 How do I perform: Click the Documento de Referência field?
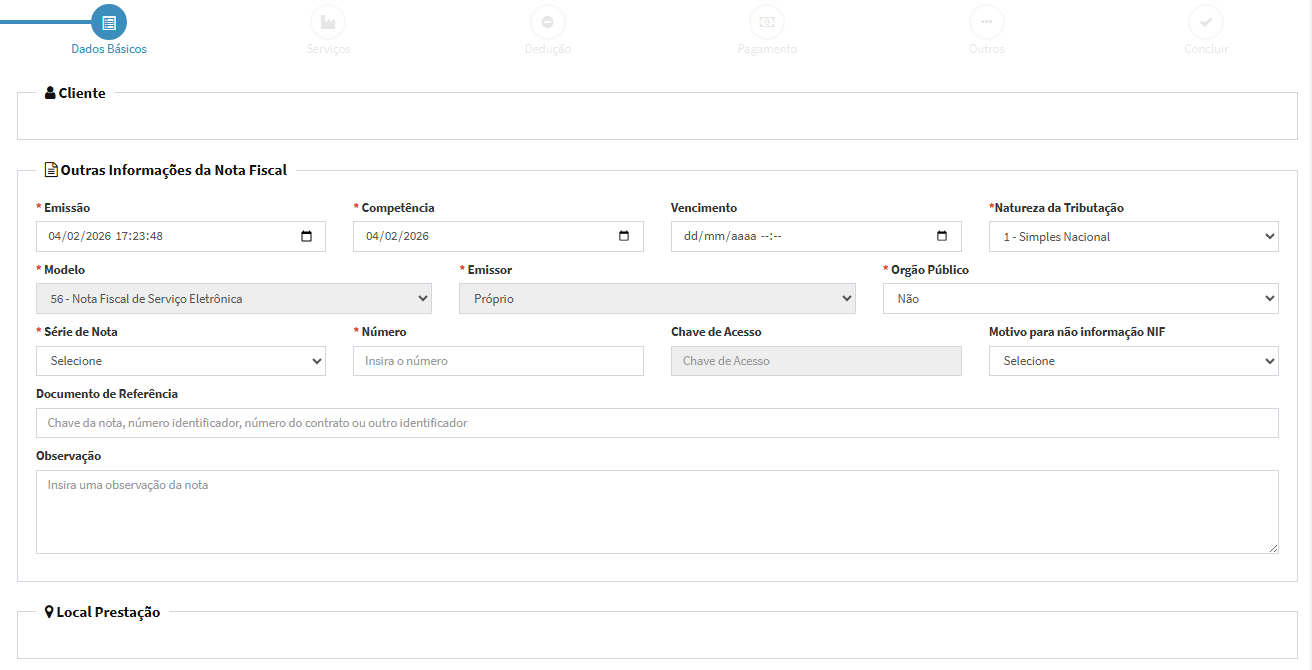click(x=657, y=423)
